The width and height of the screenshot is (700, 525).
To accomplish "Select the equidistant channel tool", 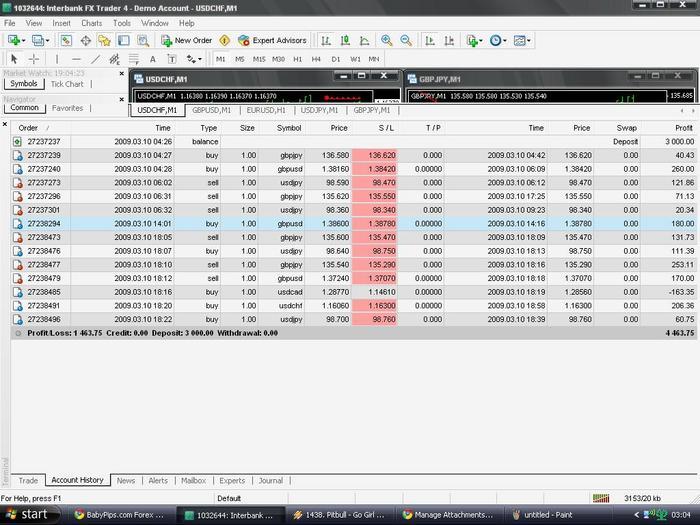I will (x=115, y=59).
